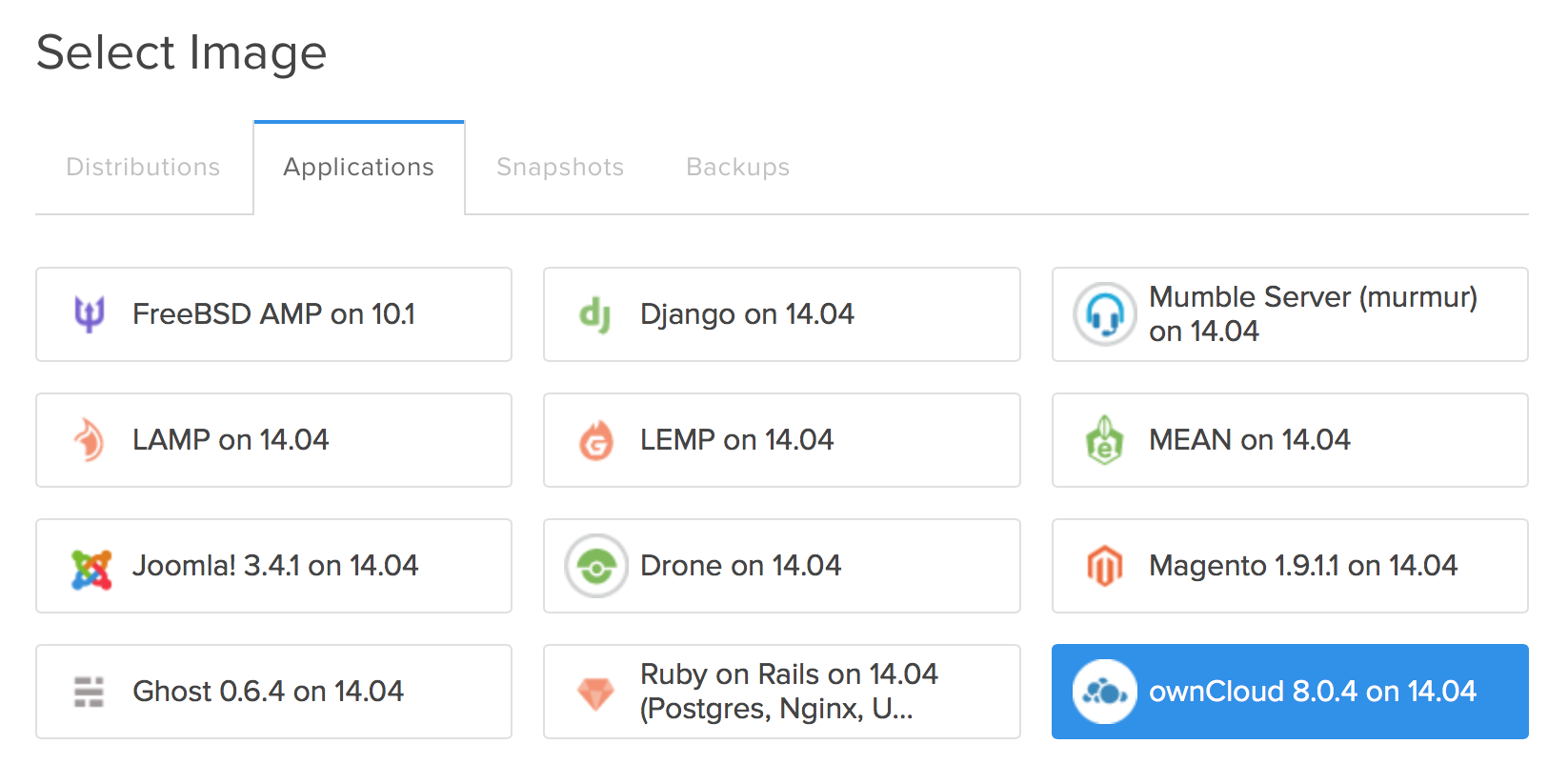Select Drone on 14.04 image
Screen dimensions: 1568x764
(782, 566)
